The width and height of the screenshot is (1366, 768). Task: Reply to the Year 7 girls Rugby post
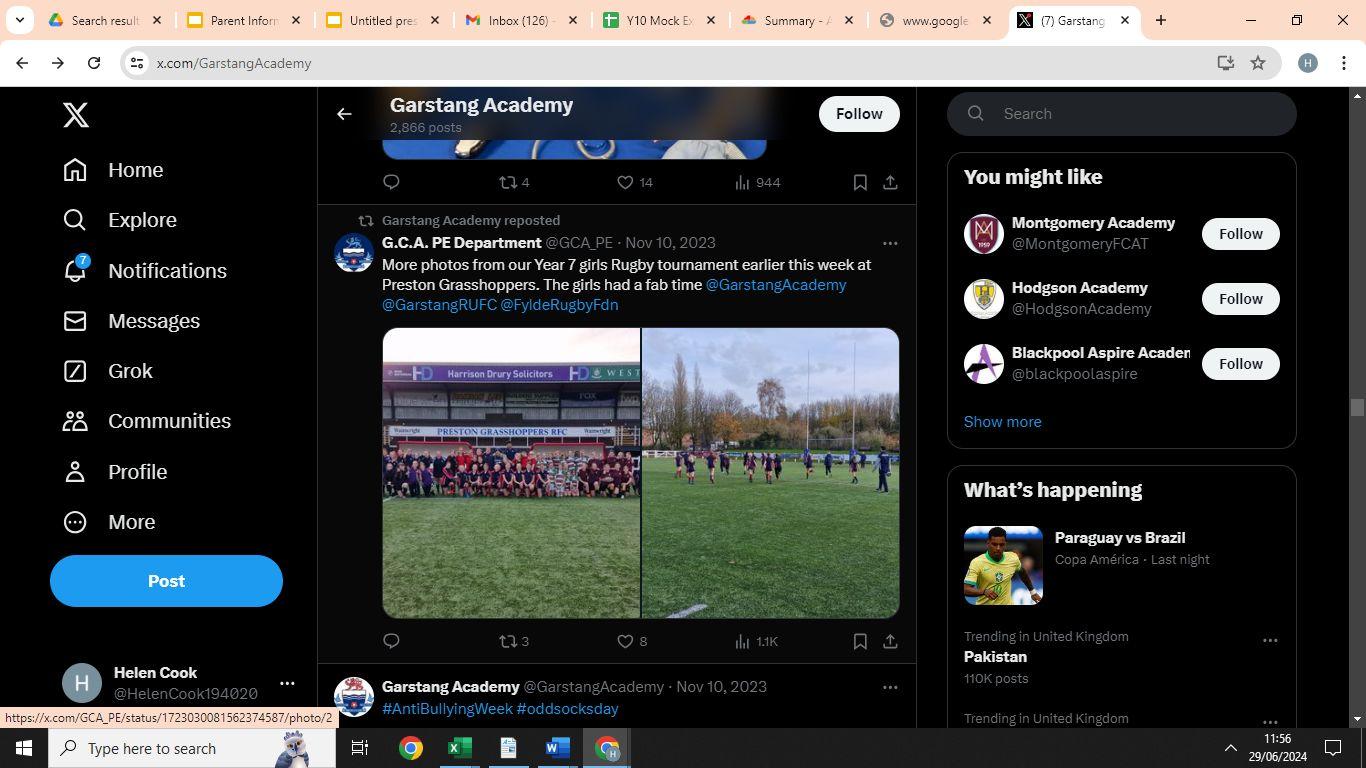pos(391,641)
